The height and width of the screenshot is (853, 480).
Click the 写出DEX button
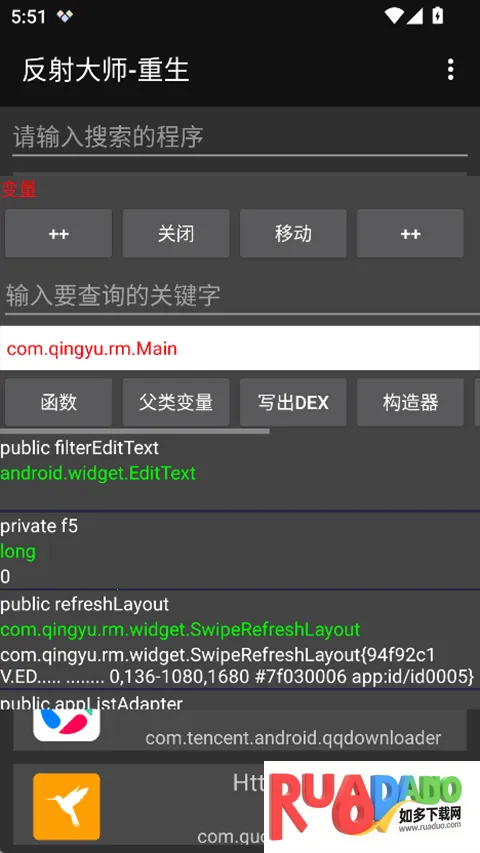(293, 403)
